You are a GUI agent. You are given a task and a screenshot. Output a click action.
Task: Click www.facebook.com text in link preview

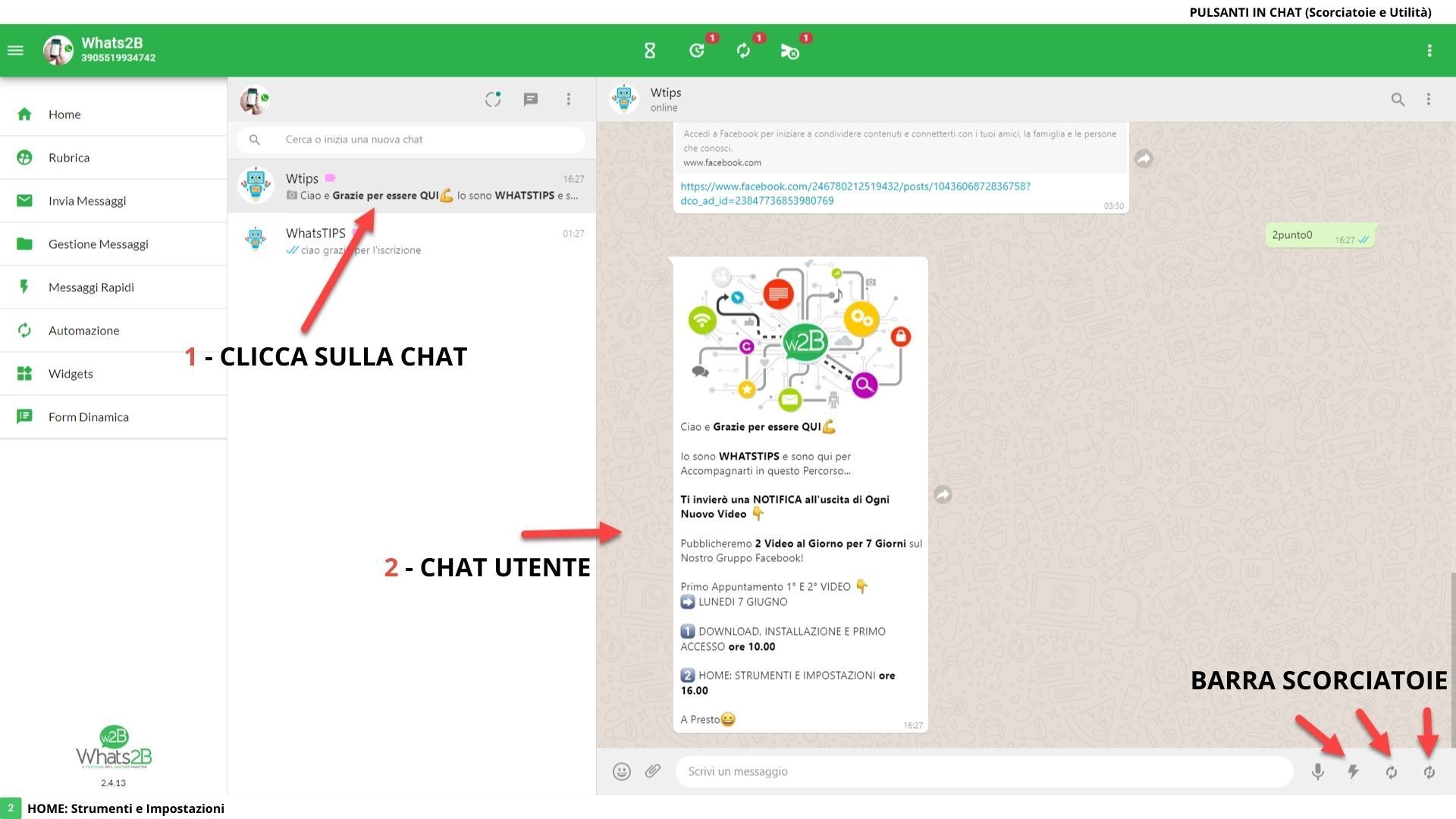click(722, 163)
